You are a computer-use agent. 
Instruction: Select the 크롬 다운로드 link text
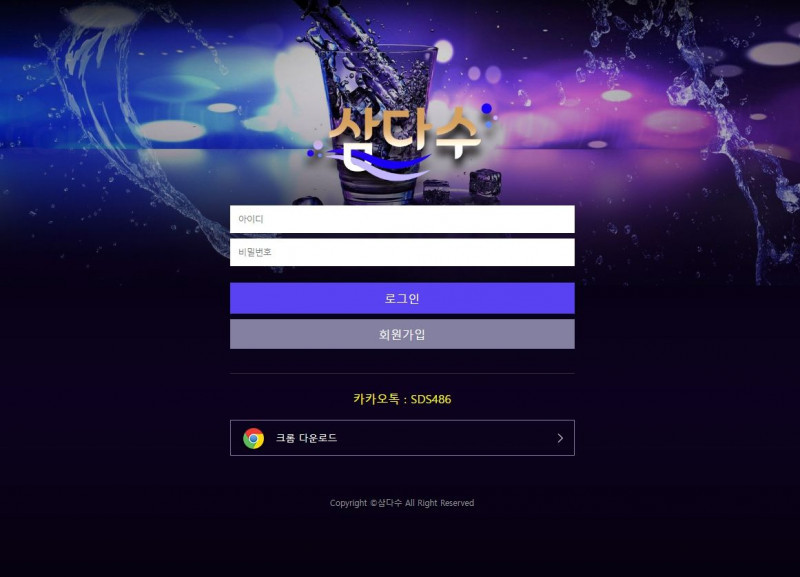click(306, 438)
